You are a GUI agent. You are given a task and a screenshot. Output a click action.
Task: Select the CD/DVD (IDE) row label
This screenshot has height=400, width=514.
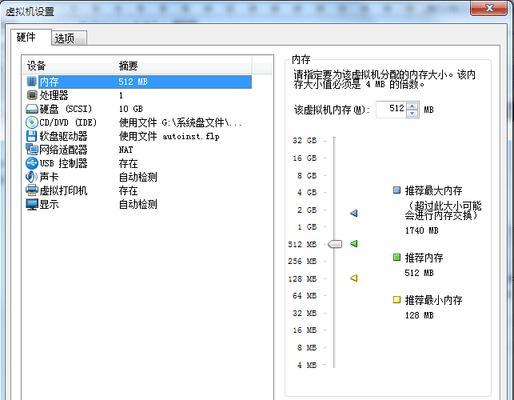(x=68, y=123)
